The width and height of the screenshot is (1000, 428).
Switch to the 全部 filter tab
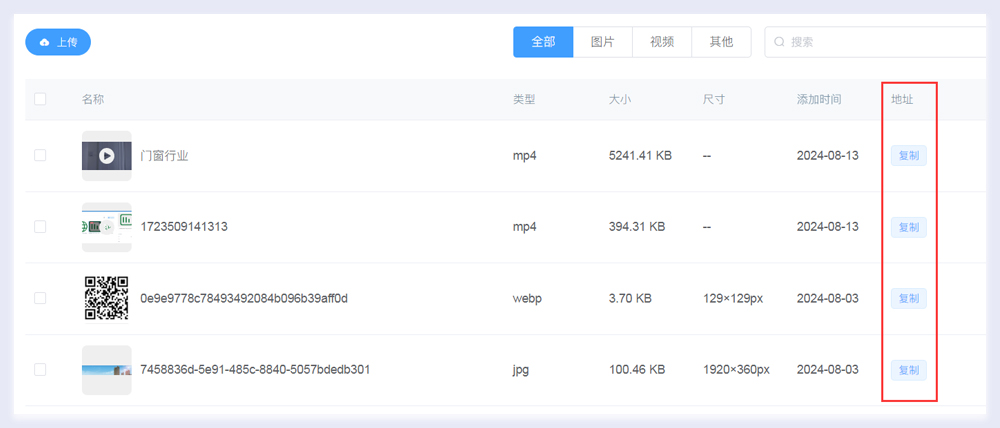(543, 42)
